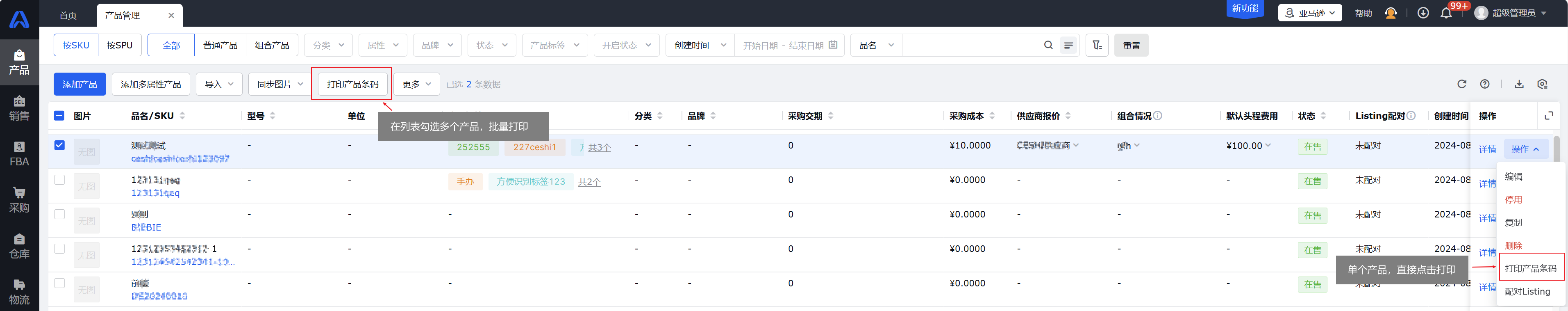Expand the 更多 dropdown button
Image resolution: width=1568 pixels, height=311 pixels.
click(416, 84)
